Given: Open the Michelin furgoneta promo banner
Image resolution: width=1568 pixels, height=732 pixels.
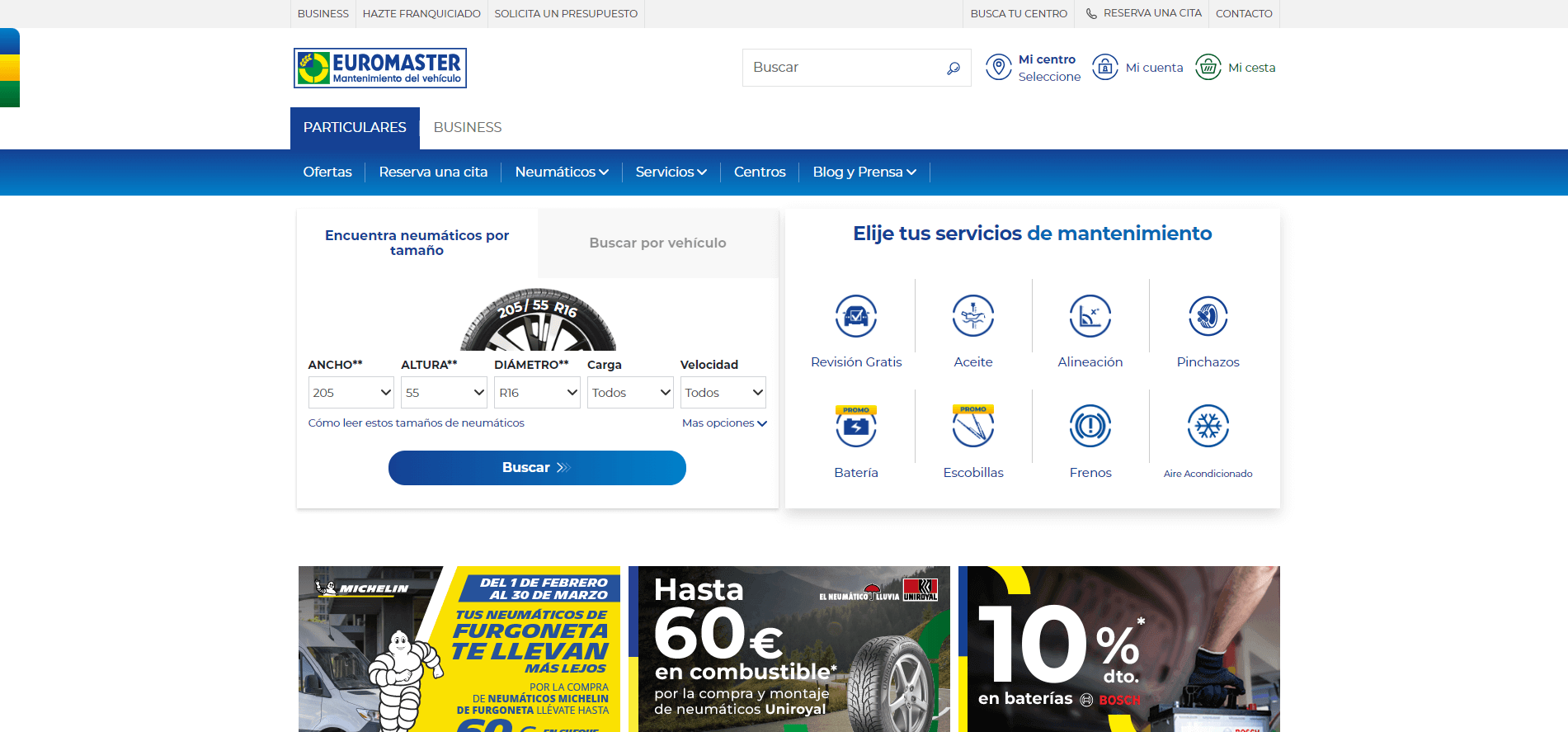Looking at the screenshot, I should [x=459, y=649].
